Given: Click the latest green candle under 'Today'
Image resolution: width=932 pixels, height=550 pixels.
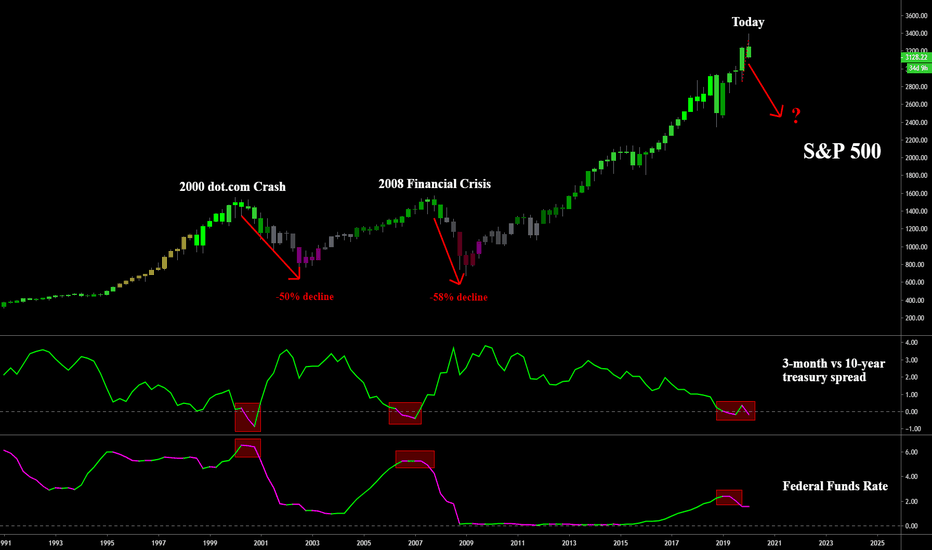Looking at the screenshot, I should pyautogui.click(x=748, y=52).
